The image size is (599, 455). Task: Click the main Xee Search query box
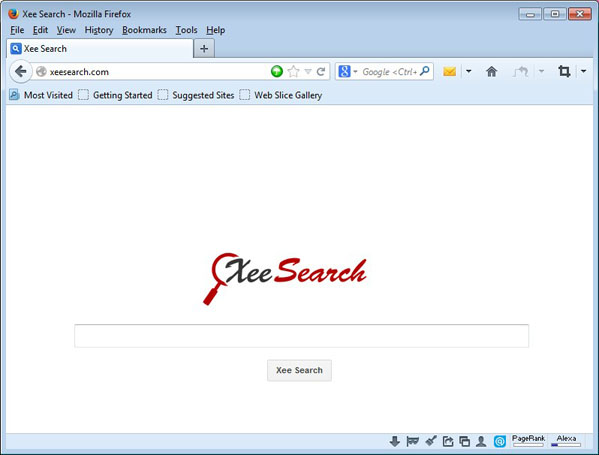(x=301, y=336)
